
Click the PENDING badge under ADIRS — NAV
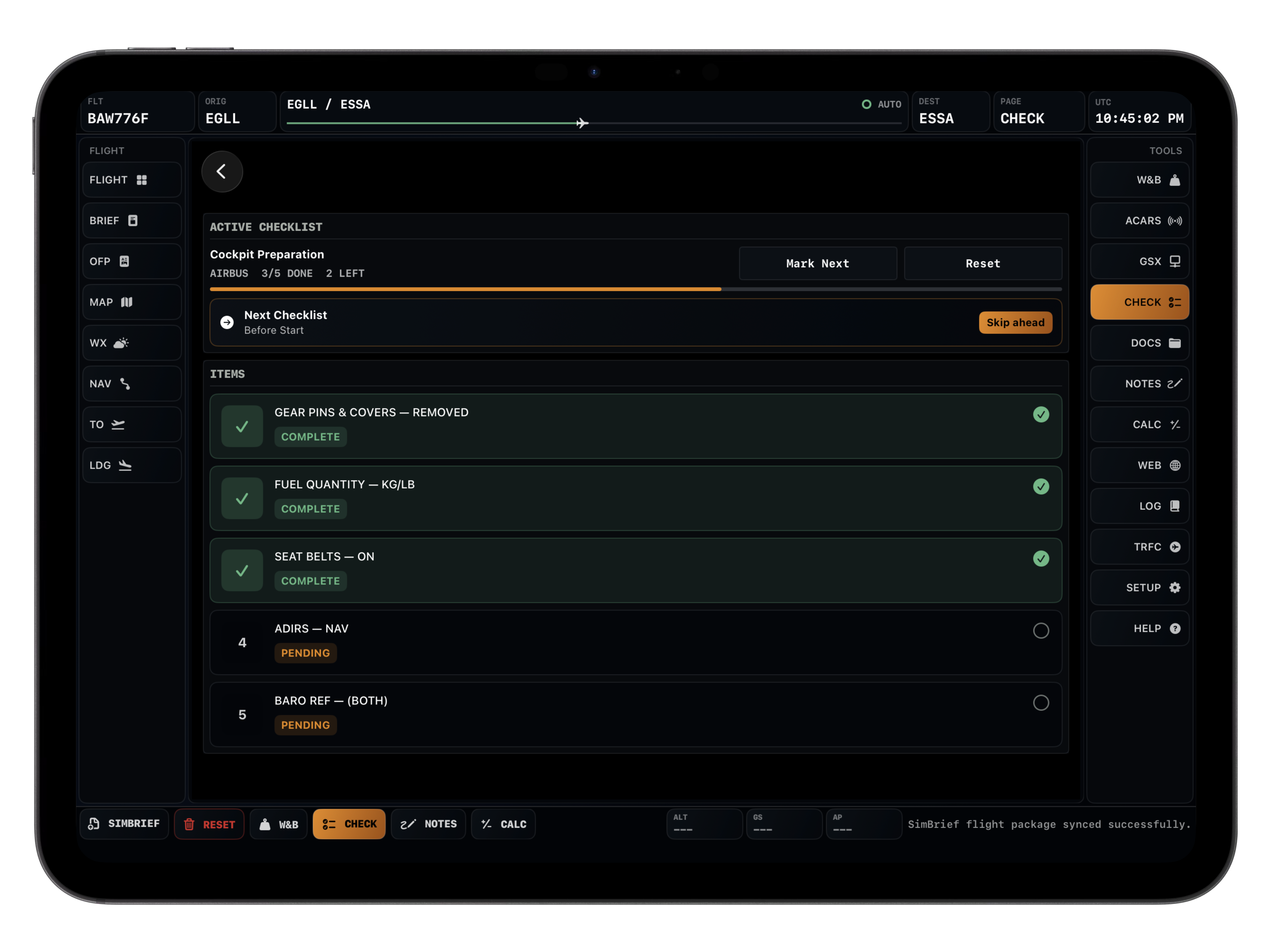(x=305, y=653)
